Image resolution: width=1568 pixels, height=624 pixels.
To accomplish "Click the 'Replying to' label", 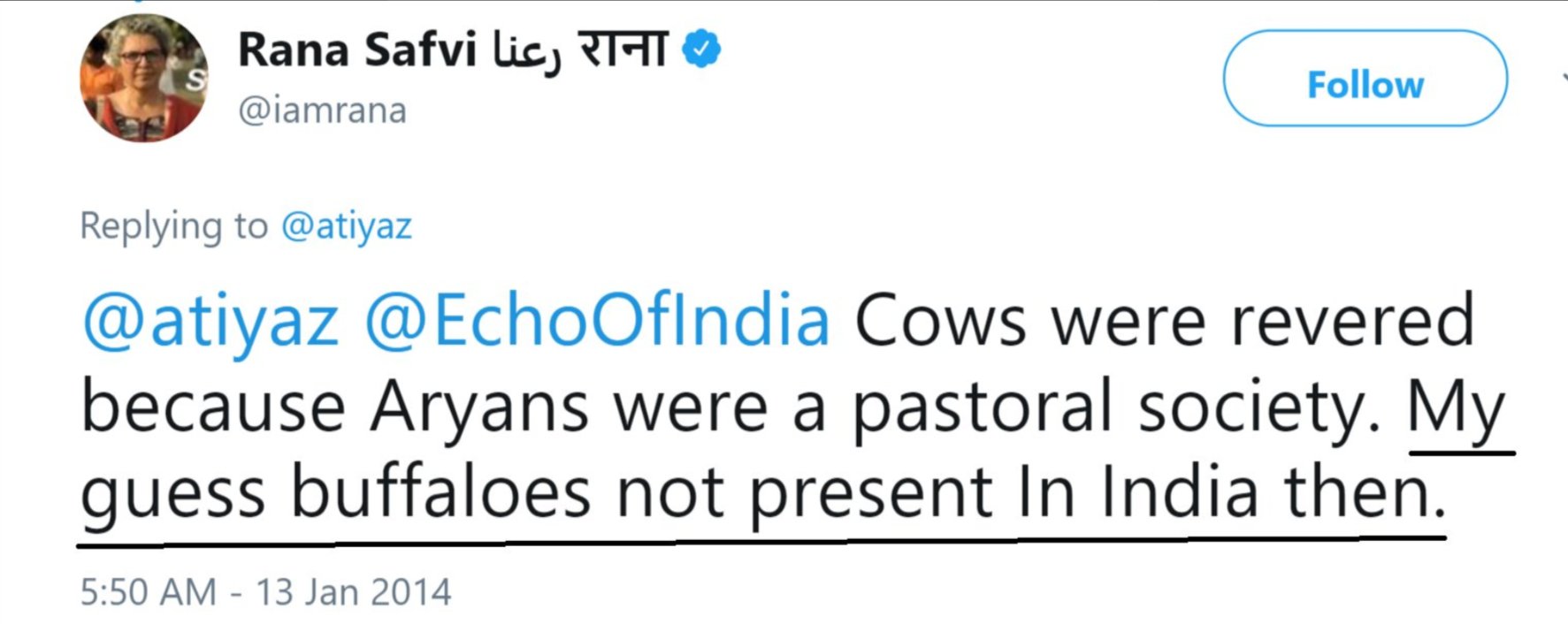I will (173, 226).
